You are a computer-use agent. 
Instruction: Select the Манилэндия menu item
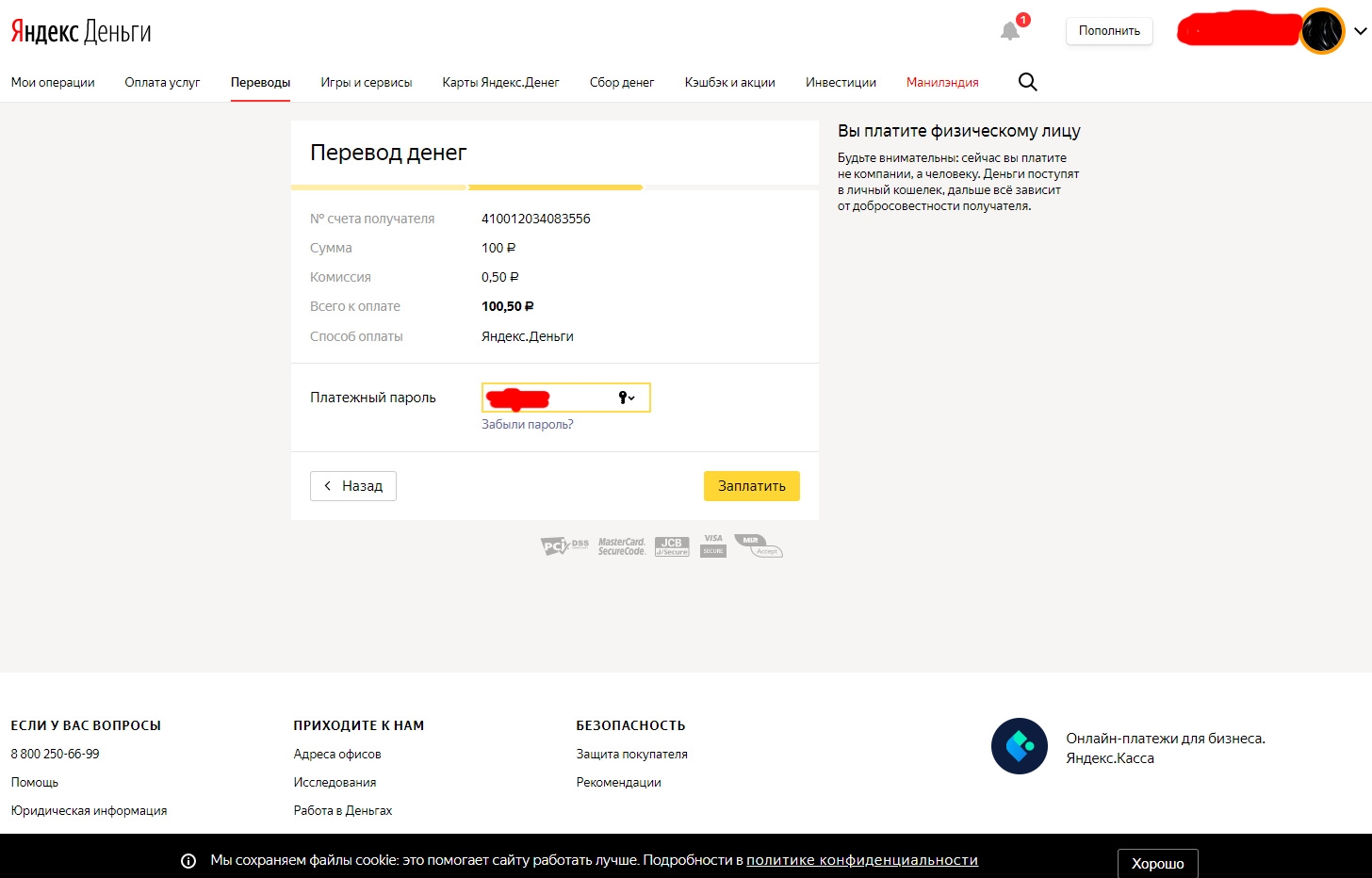click(942, 82)
